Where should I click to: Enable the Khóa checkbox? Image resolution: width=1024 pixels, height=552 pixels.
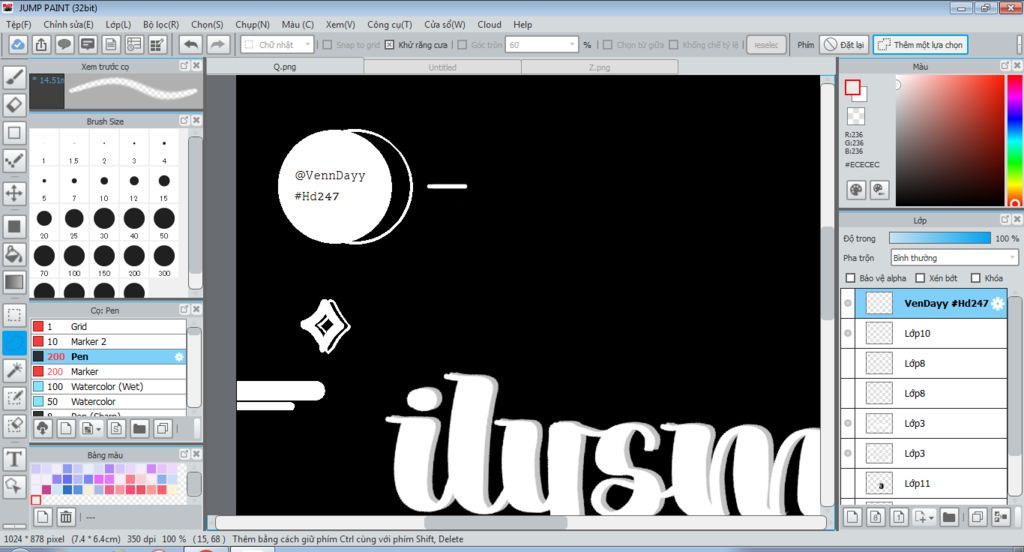coord(976,278)
